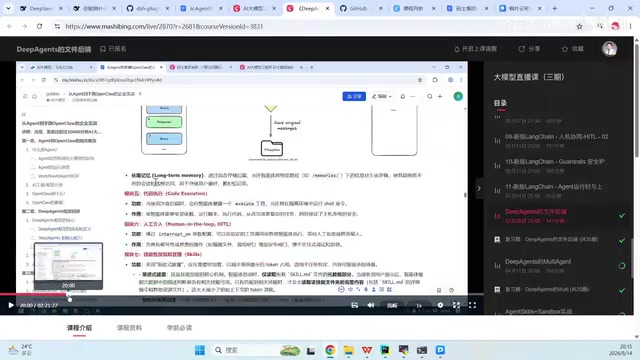Play the course video
Viewport: 640px width, 360px height.
click(x=11, y=305)
